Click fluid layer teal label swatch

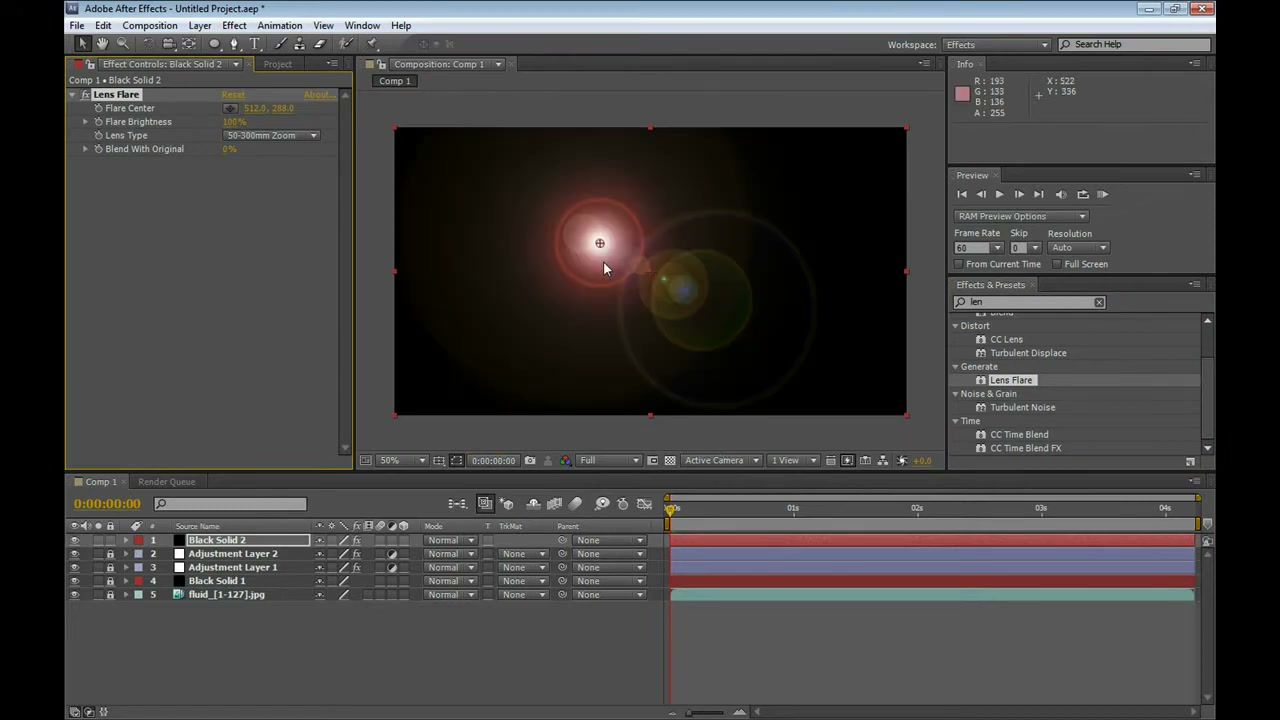click(138, 595)
